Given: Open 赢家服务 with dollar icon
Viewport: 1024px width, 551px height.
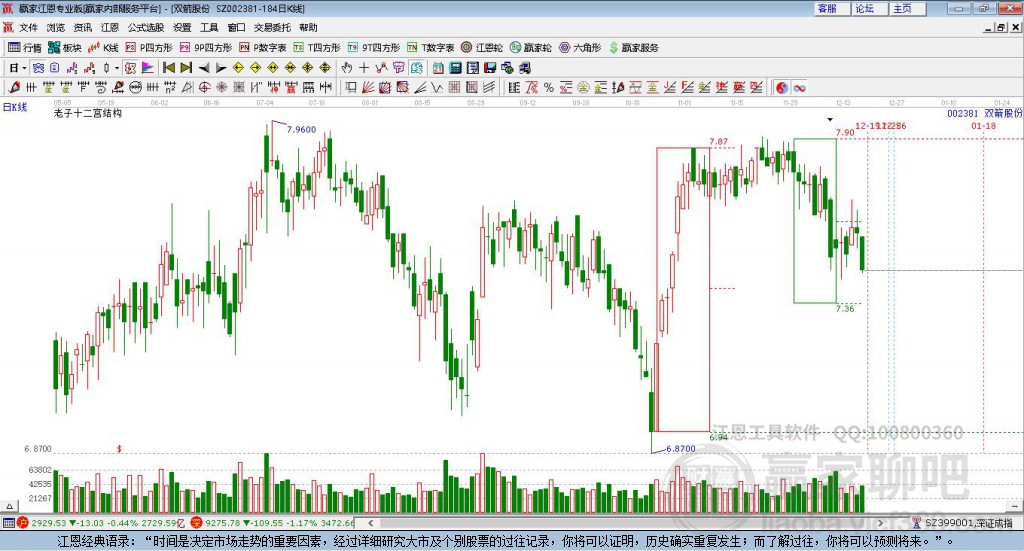Looking at the screenshot, I should pos(633,48).
